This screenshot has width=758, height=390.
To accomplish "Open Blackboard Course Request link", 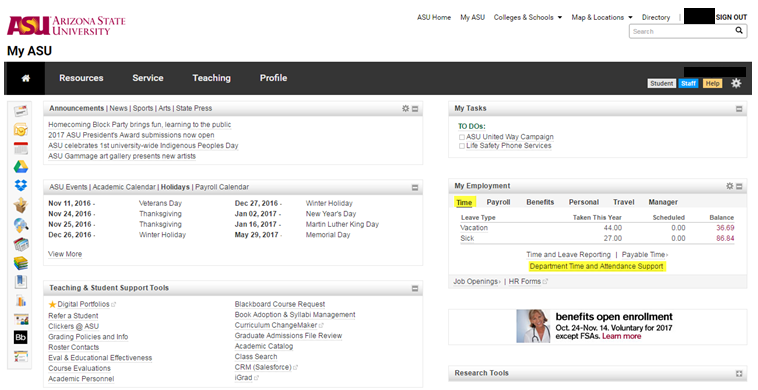I will pos(280,304).
